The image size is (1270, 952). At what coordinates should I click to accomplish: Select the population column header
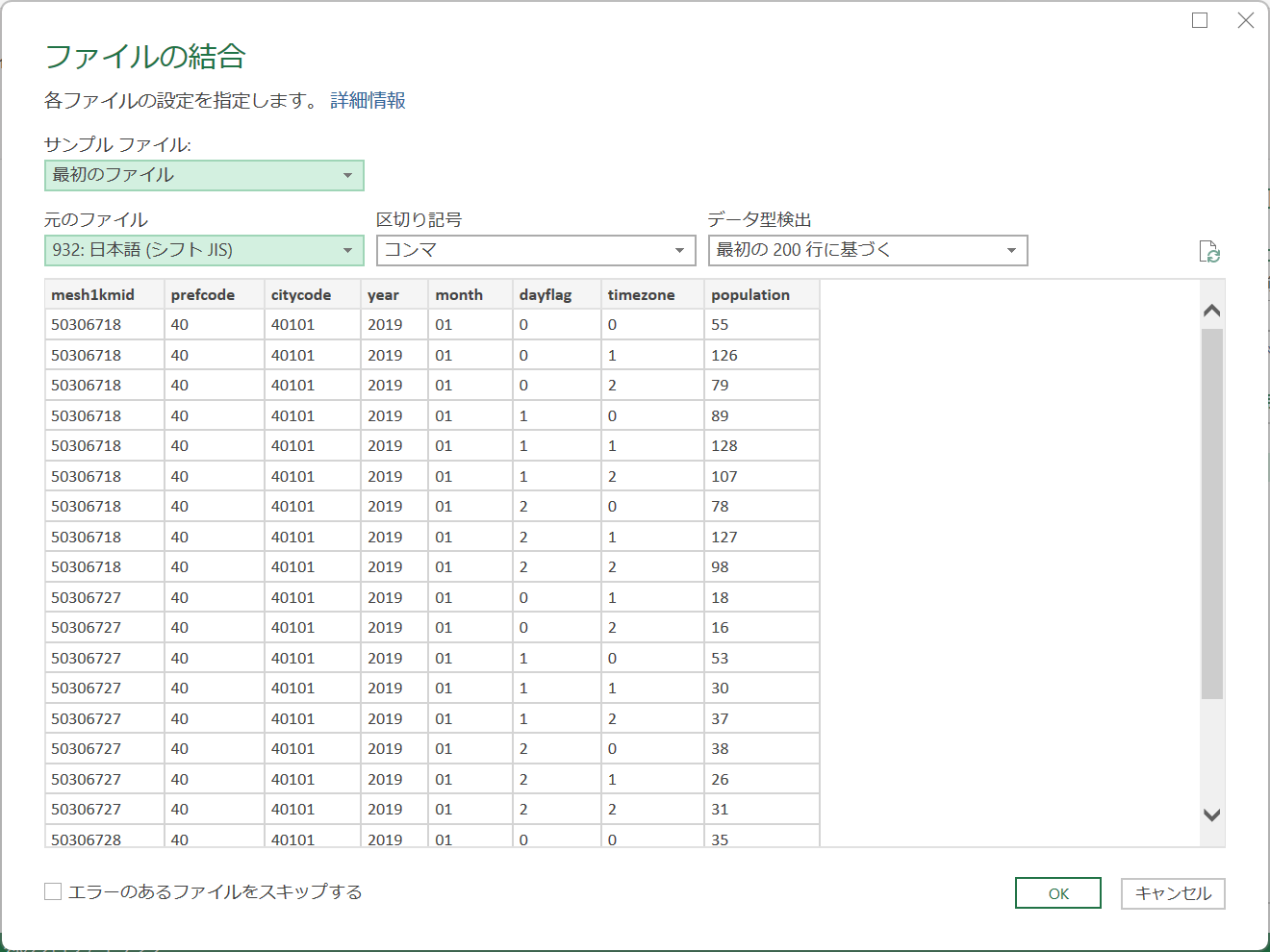click(x=750, y=295)
